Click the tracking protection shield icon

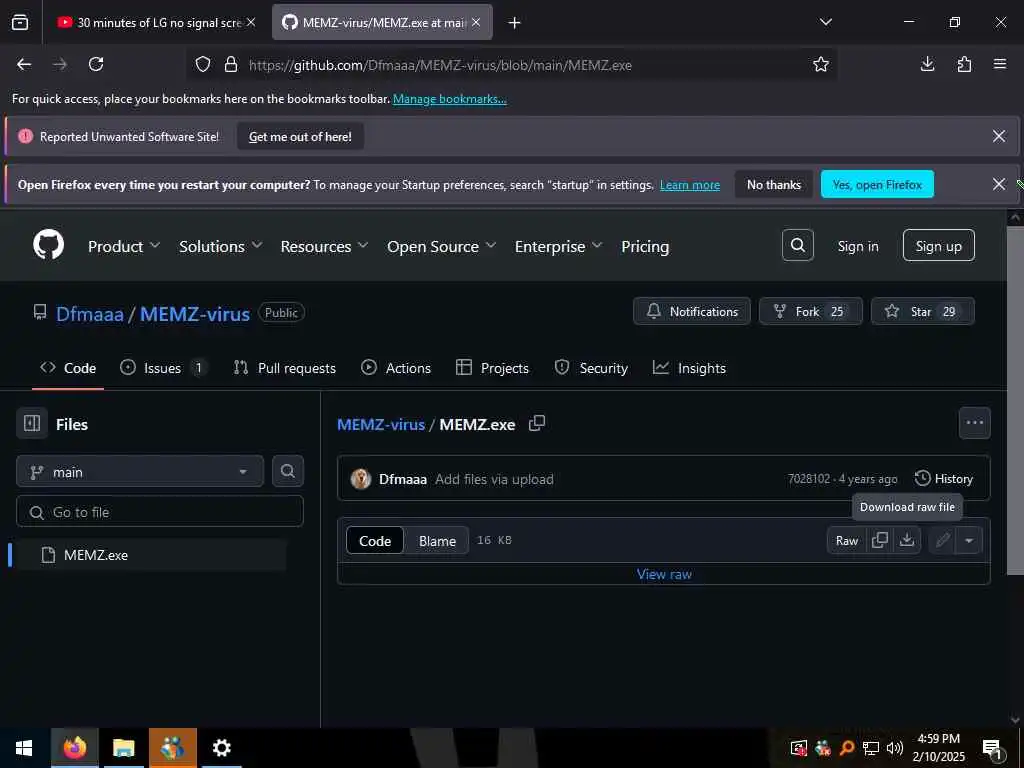click(x=203, y=64)
